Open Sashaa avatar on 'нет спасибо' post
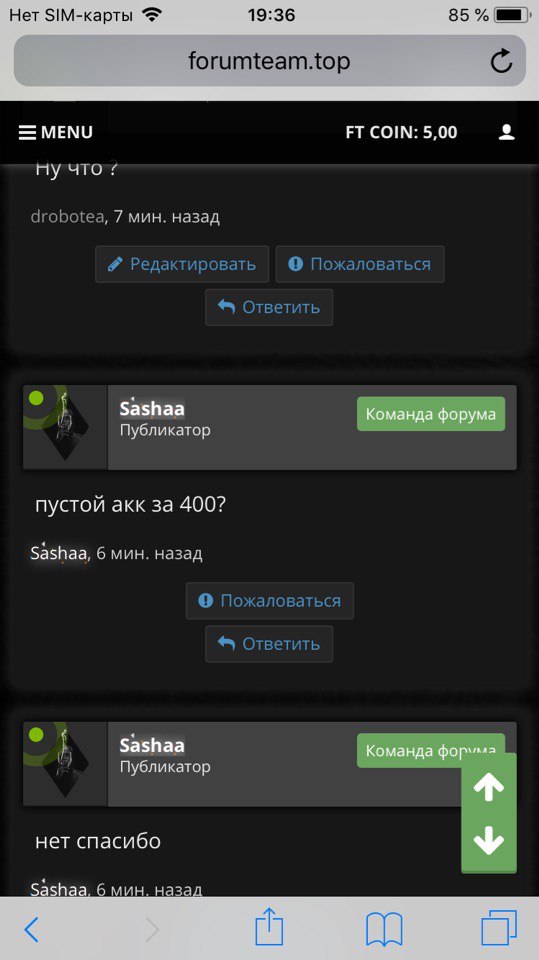The height and width of the screenshot is (960, 539). point(65,763)
